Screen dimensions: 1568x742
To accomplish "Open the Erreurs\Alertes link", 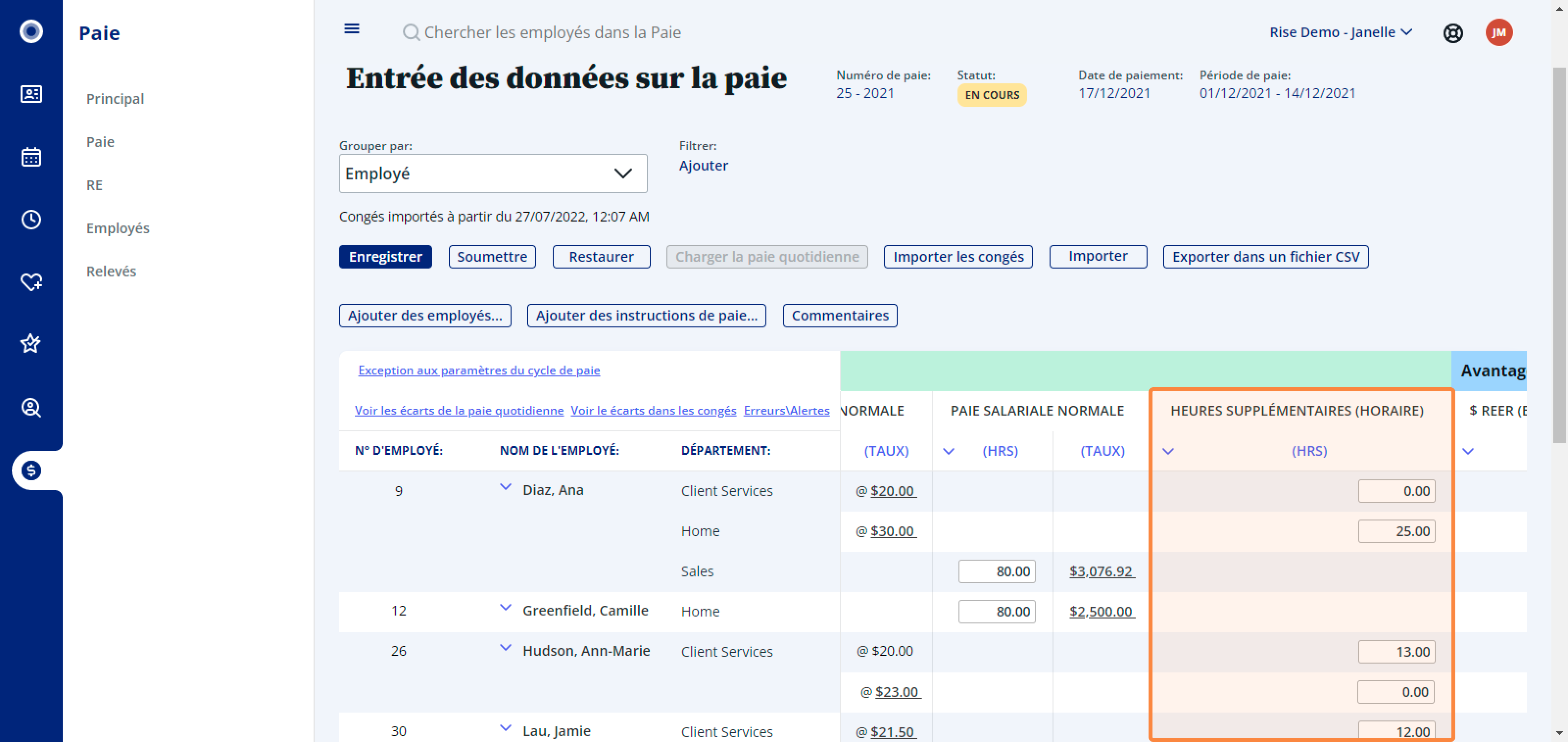I will [786, 410].
